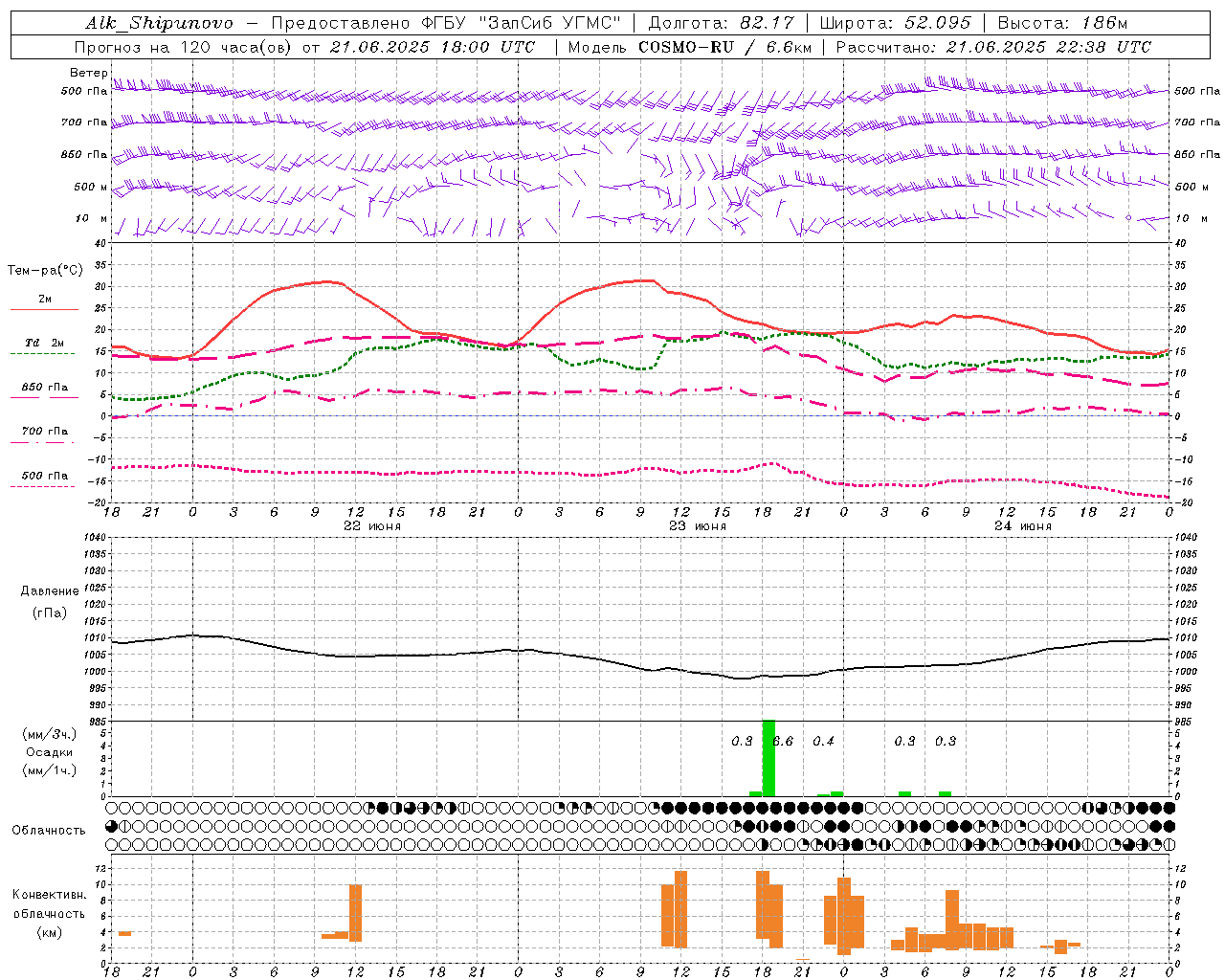Click the tall orange convective bar at 12h, 22 июня
Viewport: 1225px width, 980px height.
coord(355,913)
